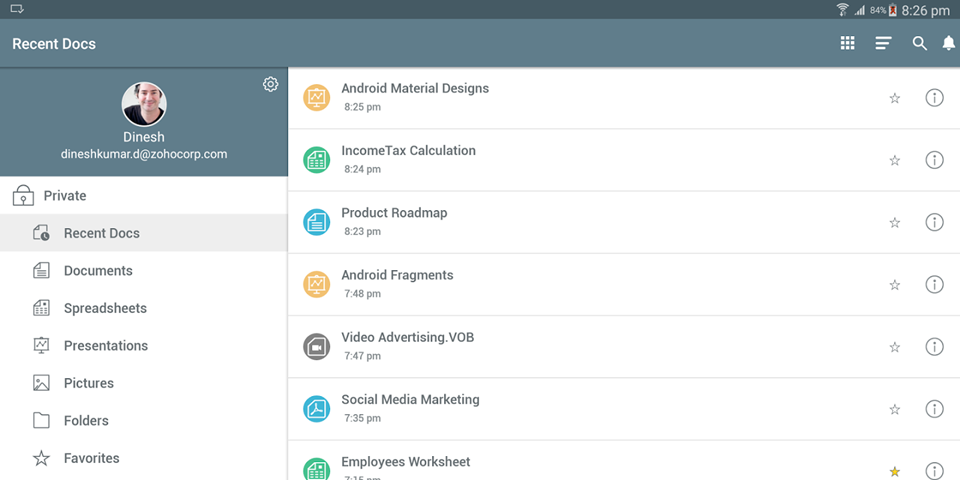Open the Social Media Marketing title
This screenshot has height=480, width=960.
click(410, 400)
